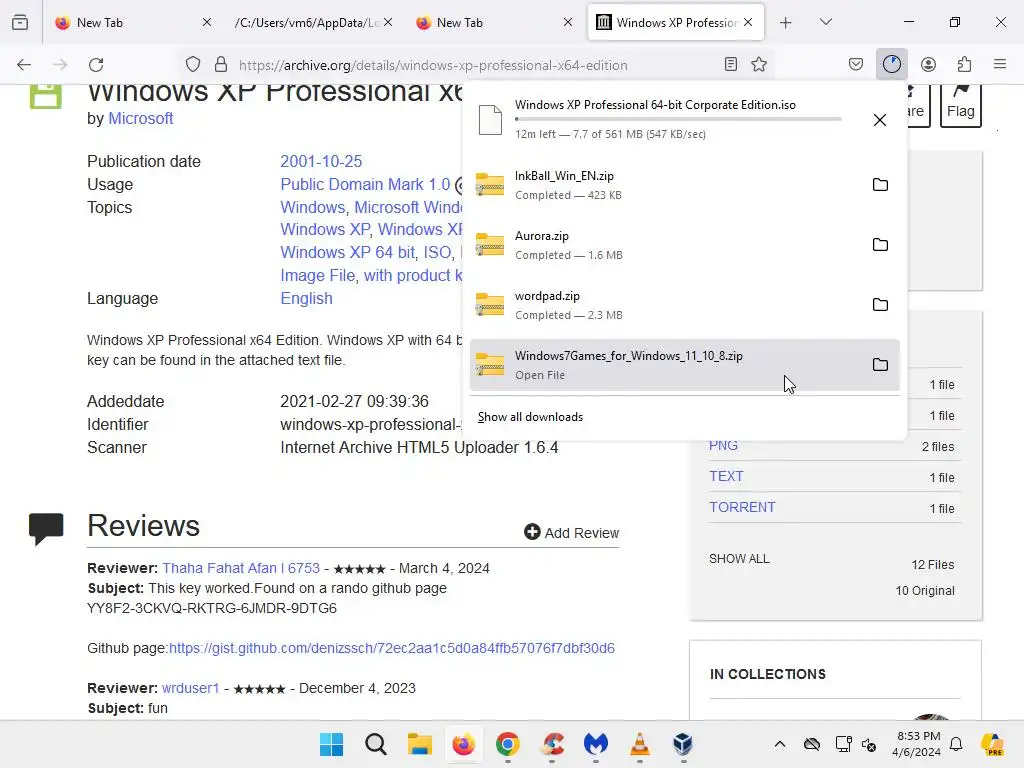Show wordpad.zip in folder
Image resolution: width=1024 pixels, height=768 pixels.
point(880,305)
